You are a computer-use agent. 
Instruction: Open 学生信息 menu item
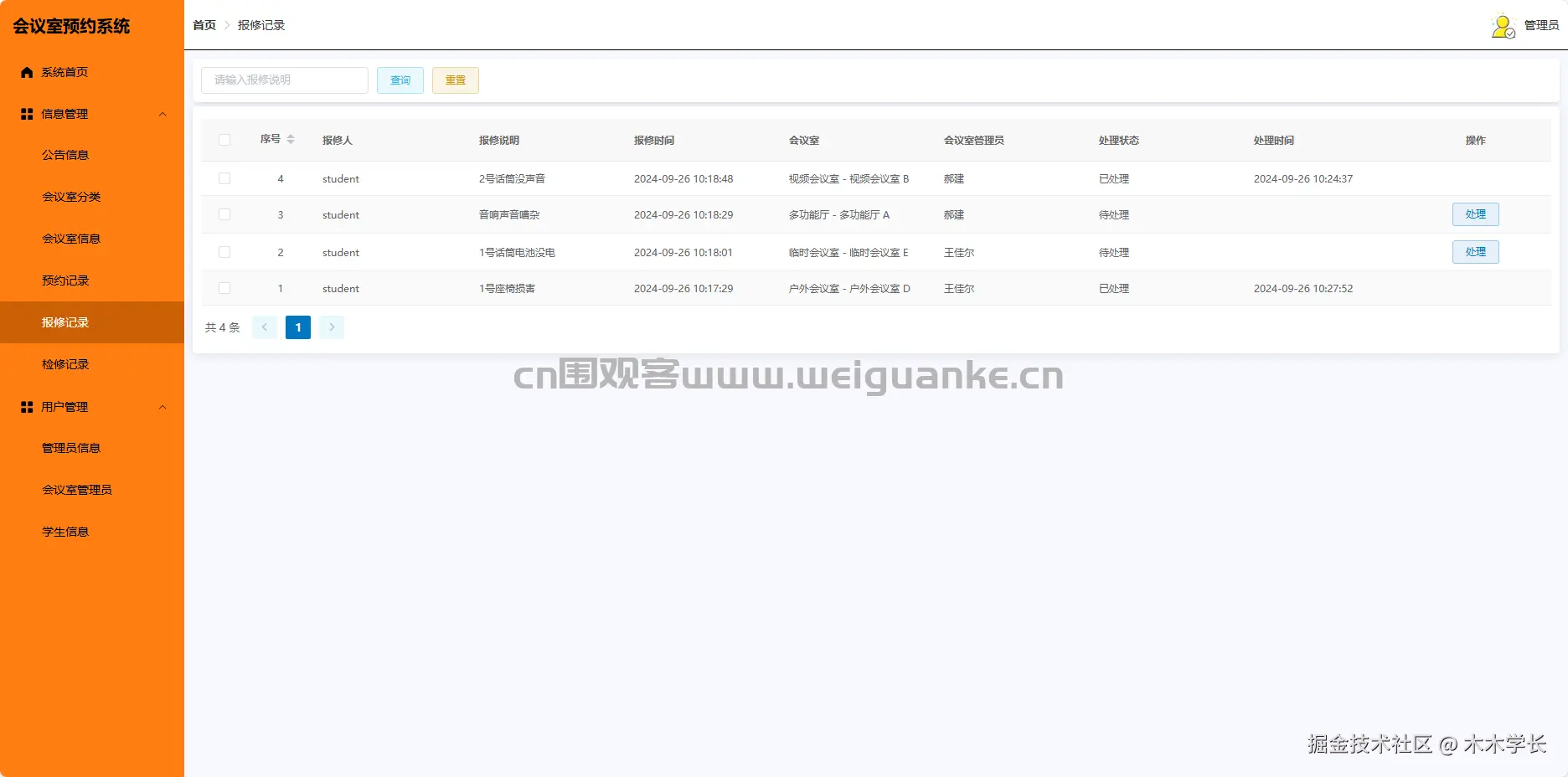(x=92, y=532)
